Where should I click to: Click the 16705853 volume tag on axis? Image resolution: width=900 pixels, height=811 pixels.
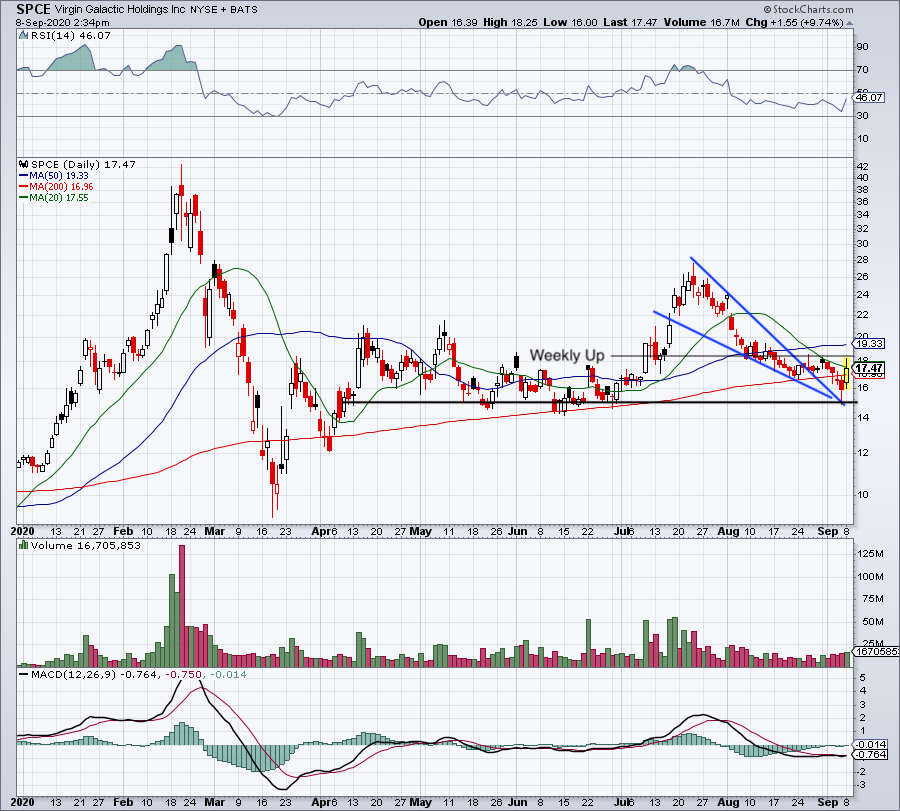(x=874, y=652)
